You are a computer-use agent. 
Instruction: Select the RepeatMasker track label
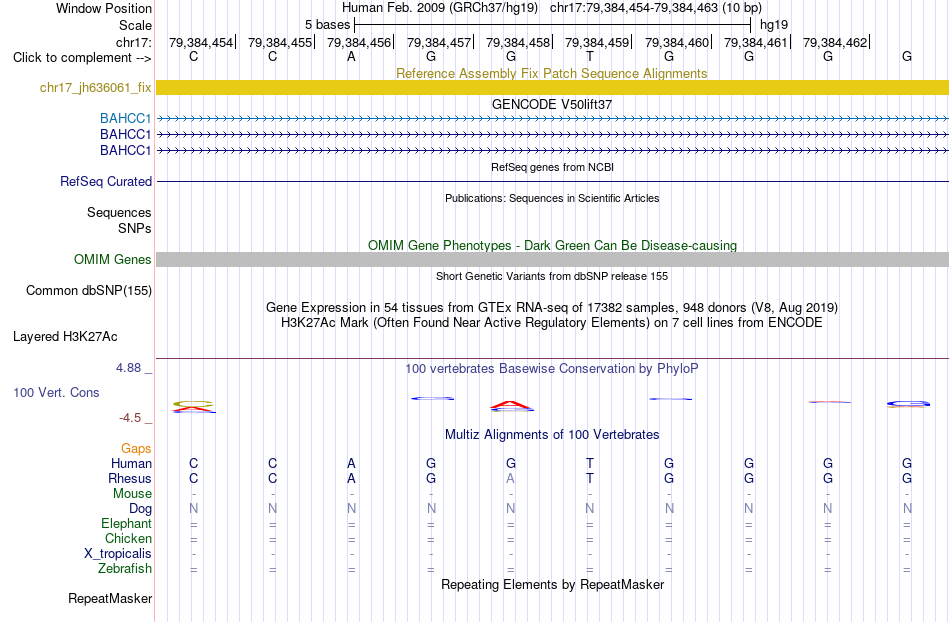(110, 598)
